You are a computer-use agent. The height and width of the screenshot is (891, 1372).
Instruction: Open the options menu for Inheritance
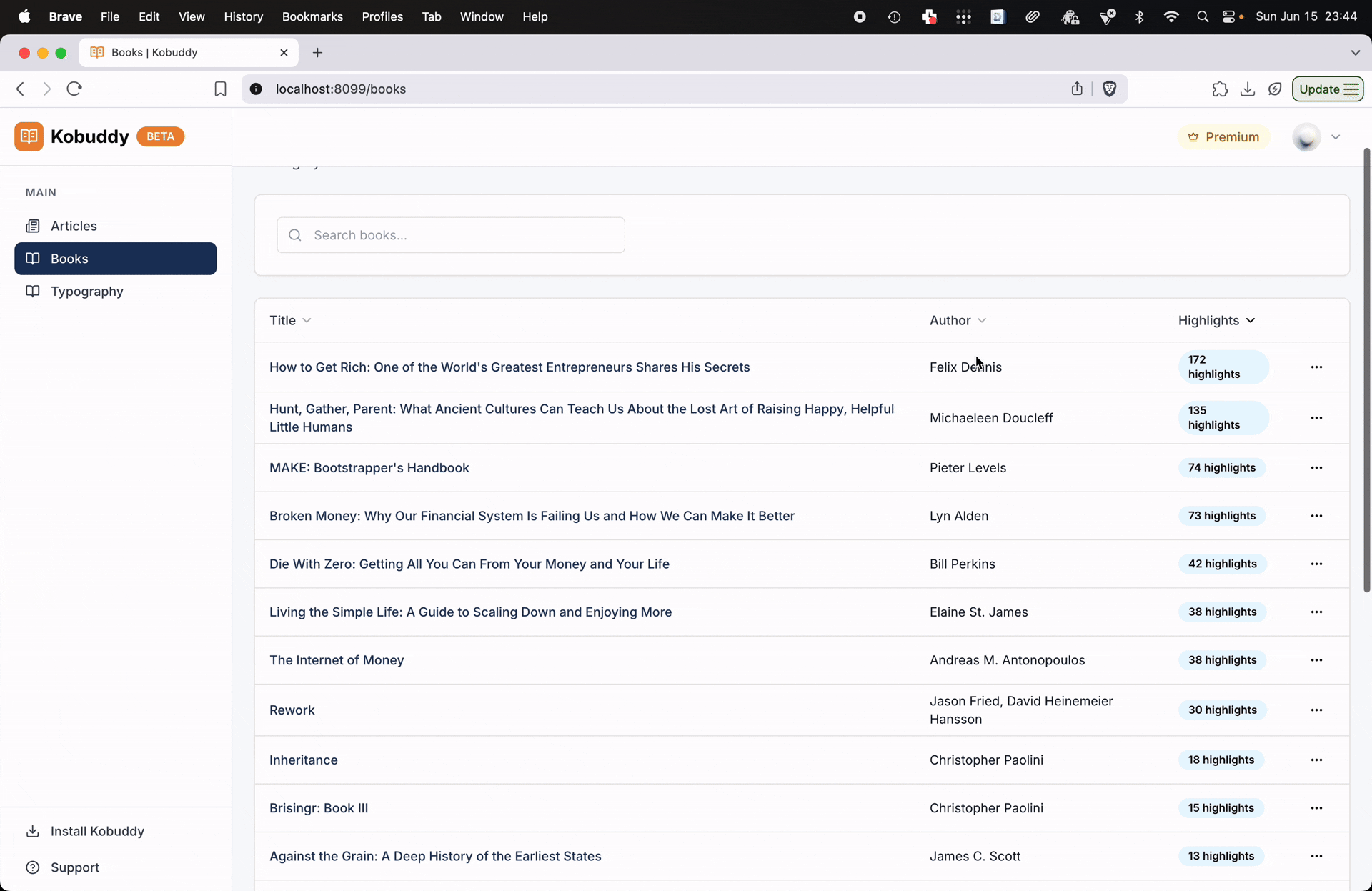pyautogui.click(x=1317, y=760)
